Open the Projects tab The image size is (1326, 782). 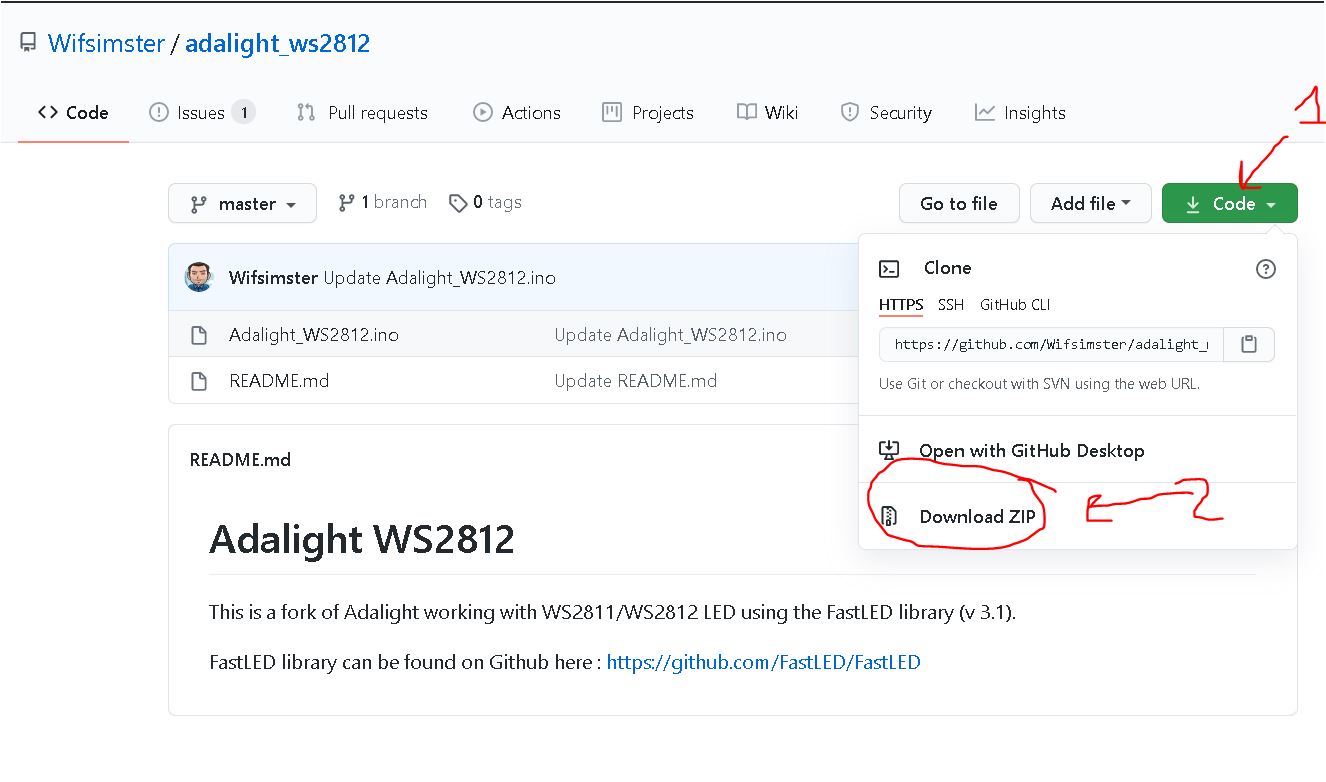pos(648,113)
